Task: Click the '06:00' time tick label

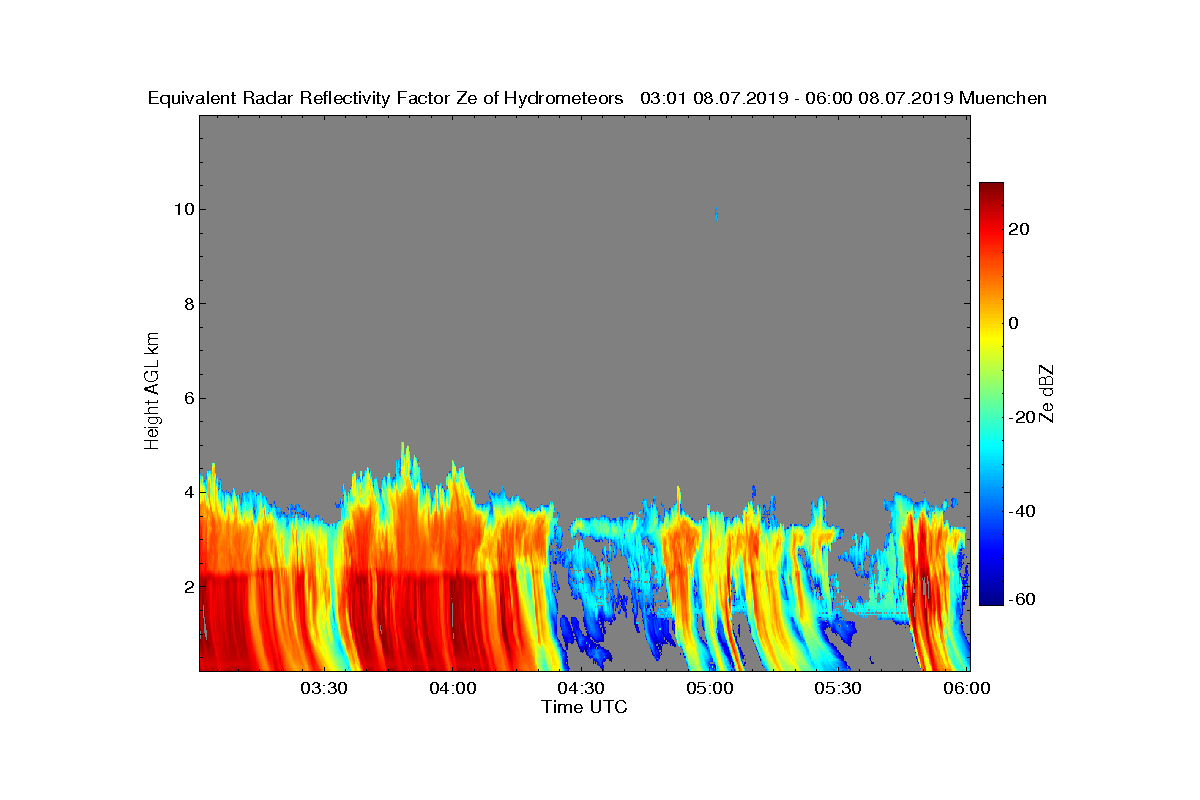Action: (967, 689)
